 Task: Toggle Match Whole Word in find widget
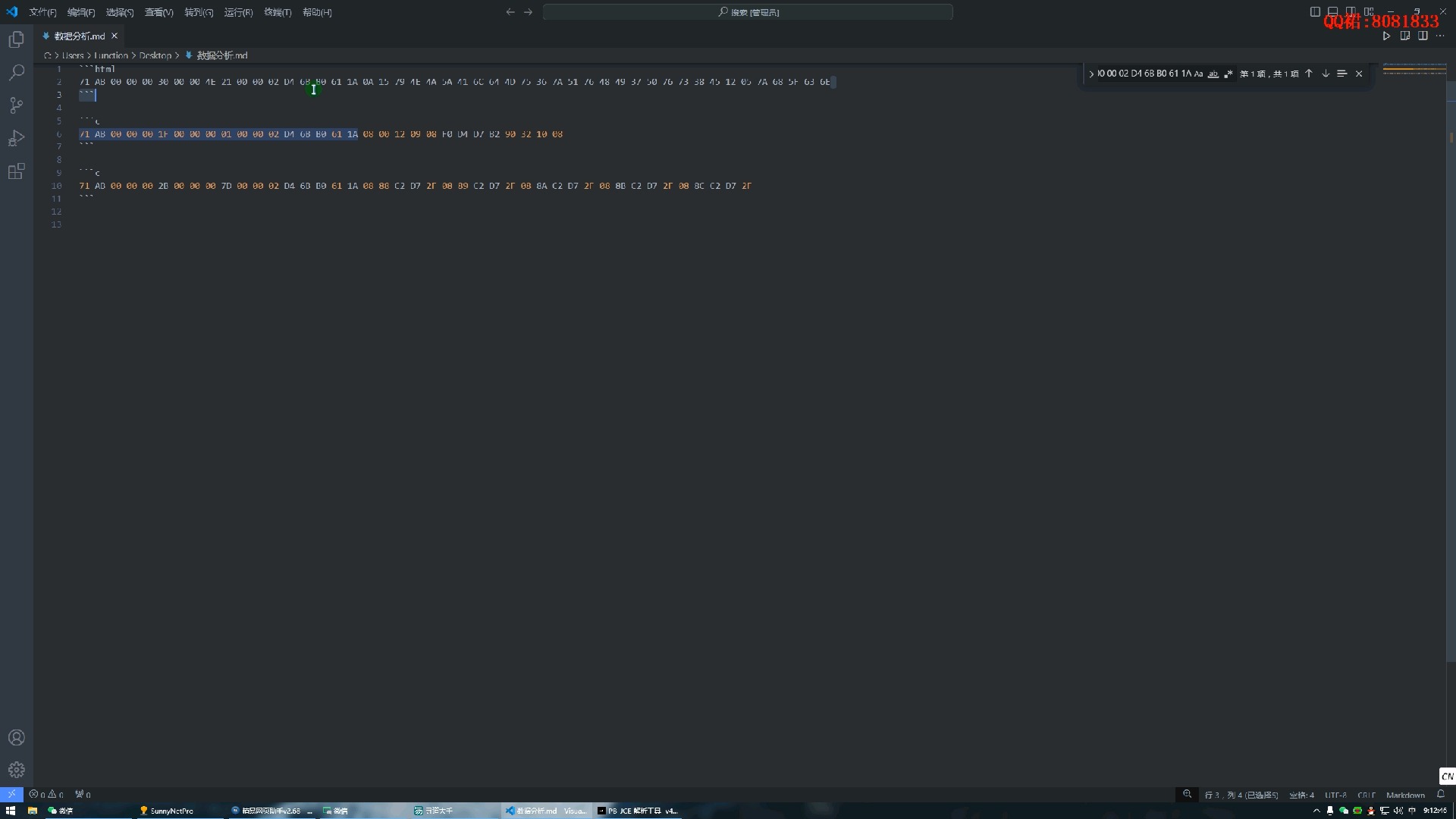point(1213,74)
